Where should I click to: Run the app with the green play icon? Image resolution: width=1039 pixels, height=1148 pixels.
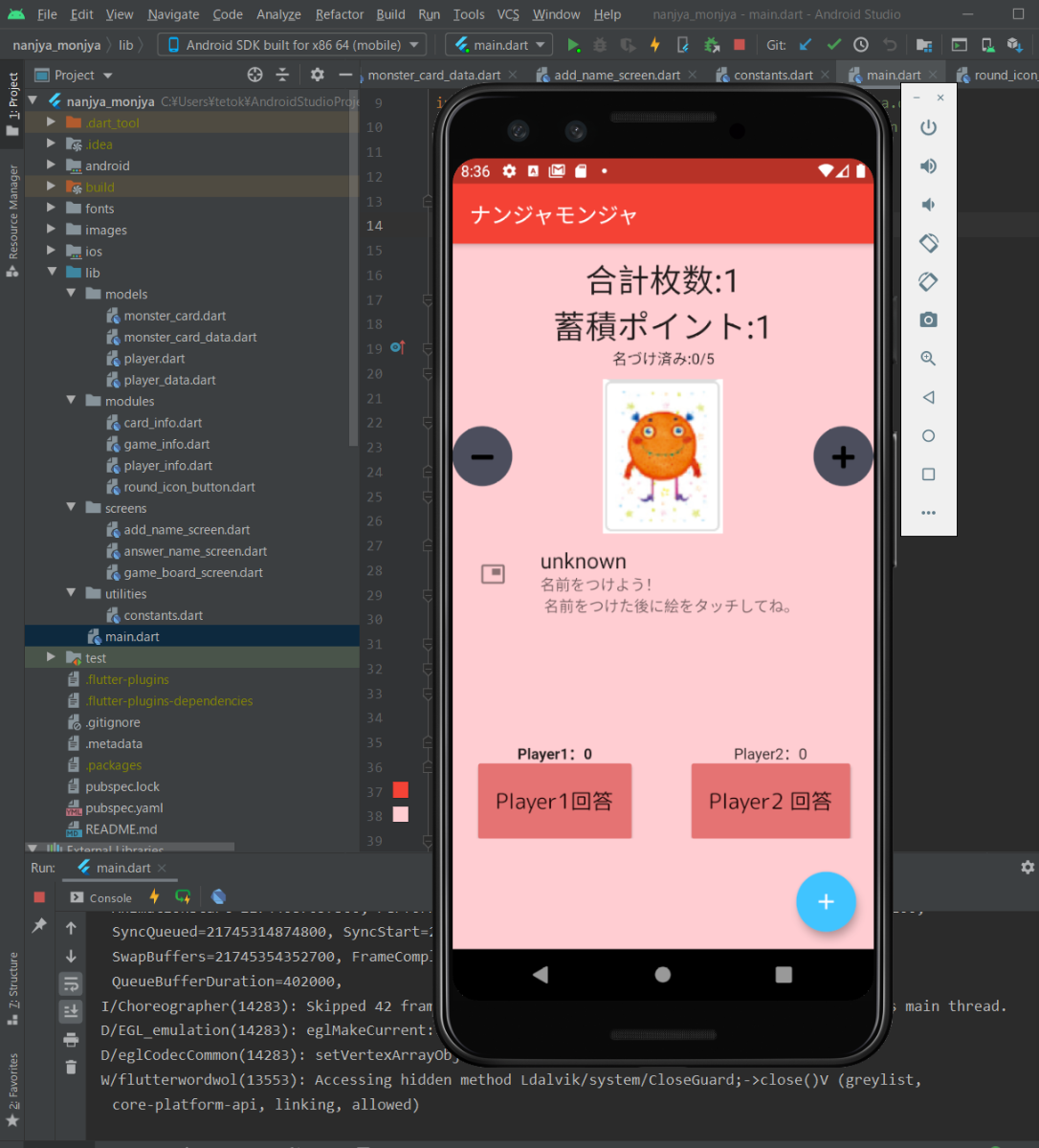[573, 45]
